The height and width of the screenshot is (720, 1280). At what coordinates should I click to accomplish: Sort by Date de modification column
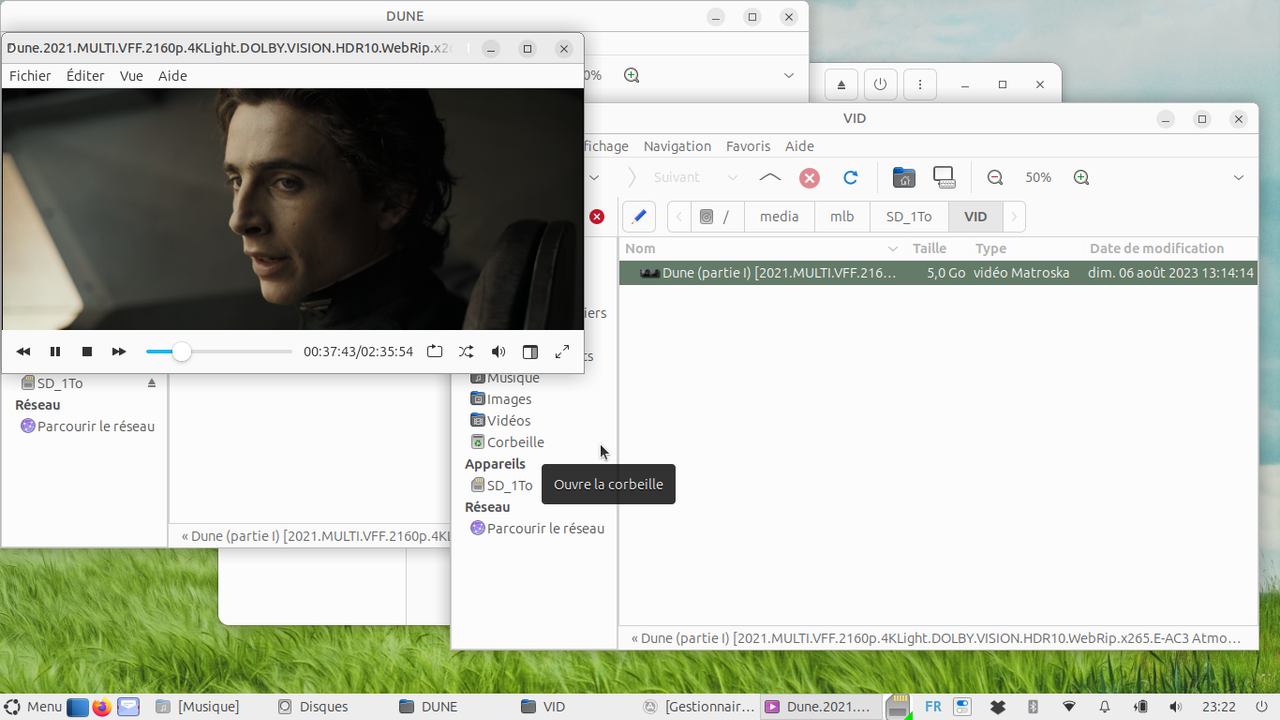1170,248
